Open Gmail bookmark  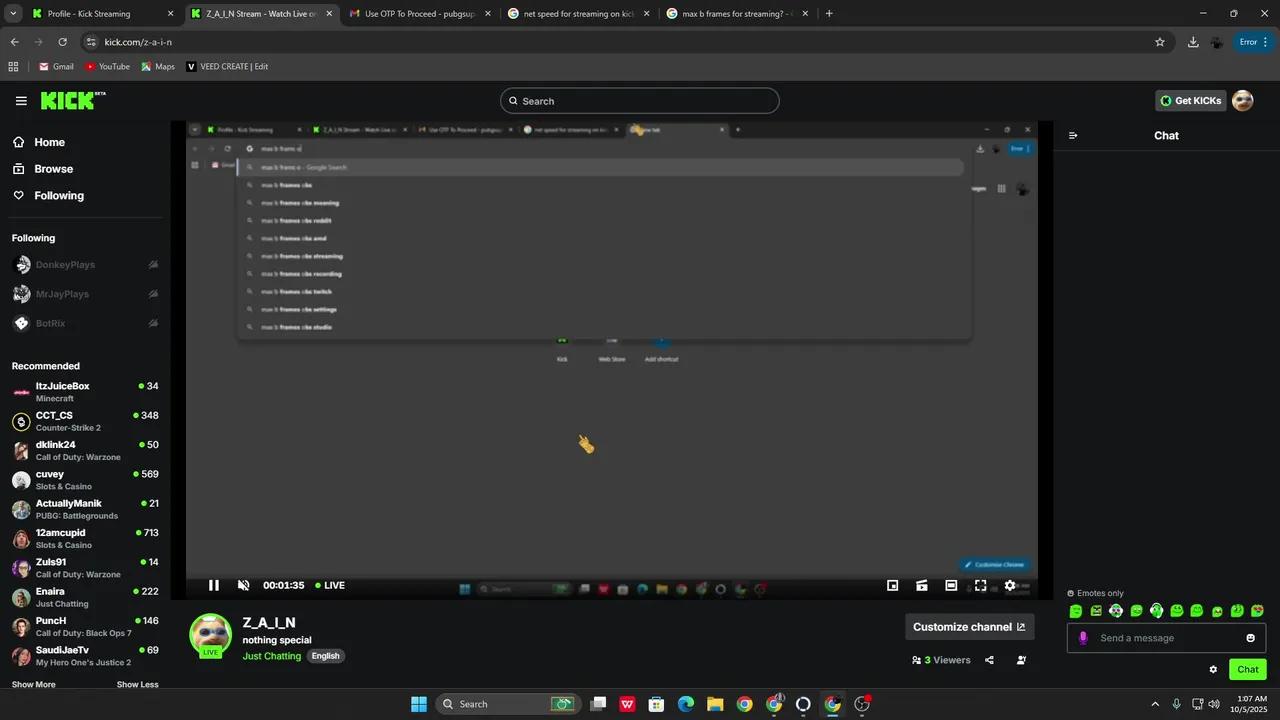(56, 67)
